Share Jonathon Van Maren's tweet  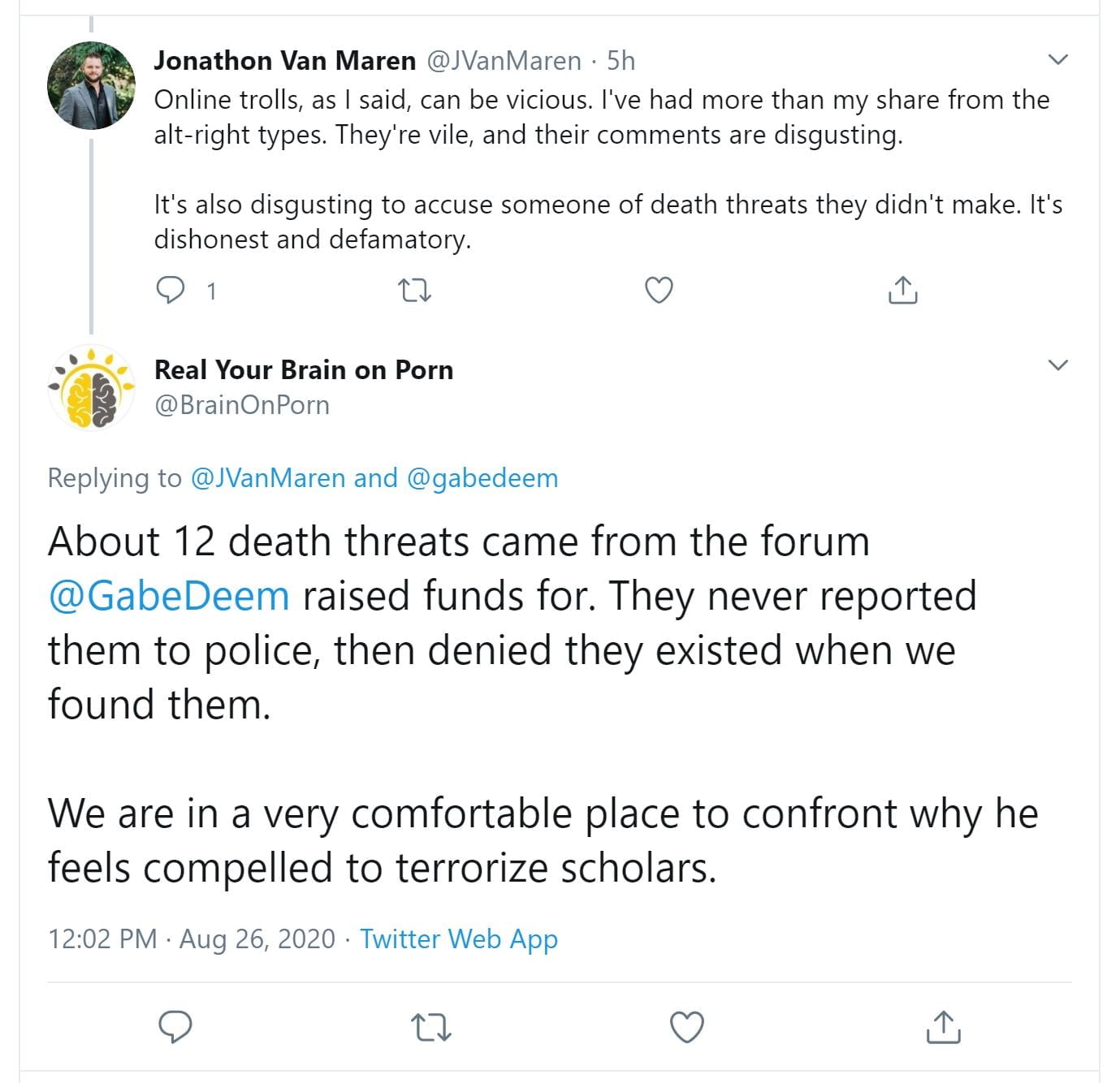902,290
